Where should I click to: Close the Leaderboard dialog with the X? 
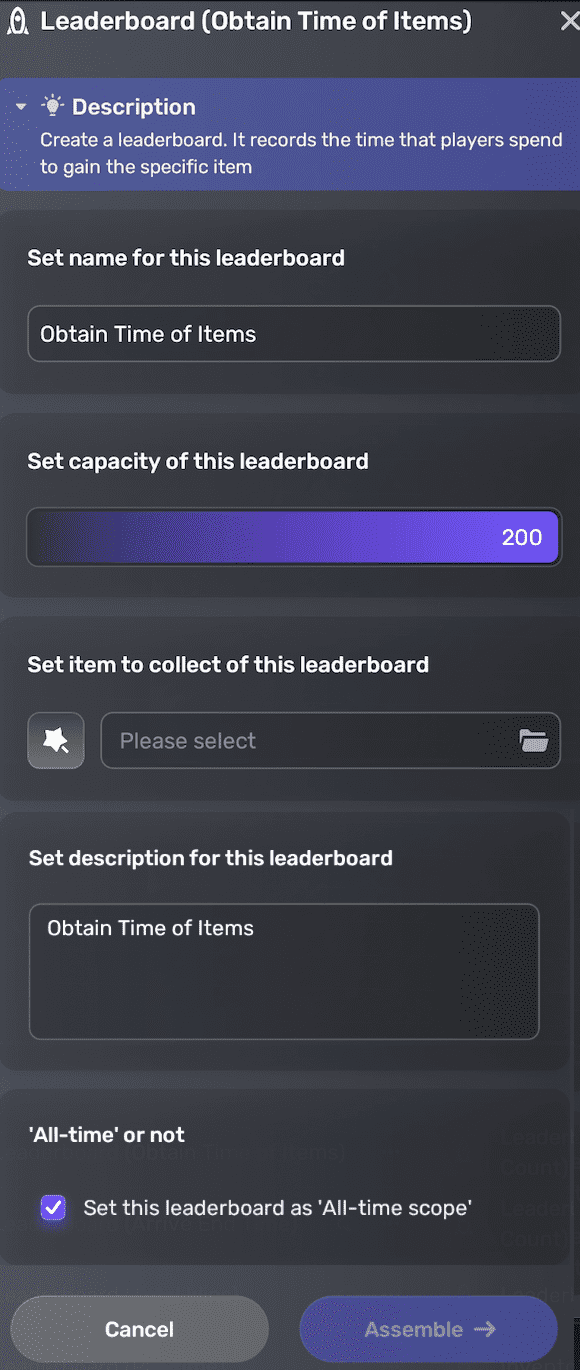(x=569, y=20)
